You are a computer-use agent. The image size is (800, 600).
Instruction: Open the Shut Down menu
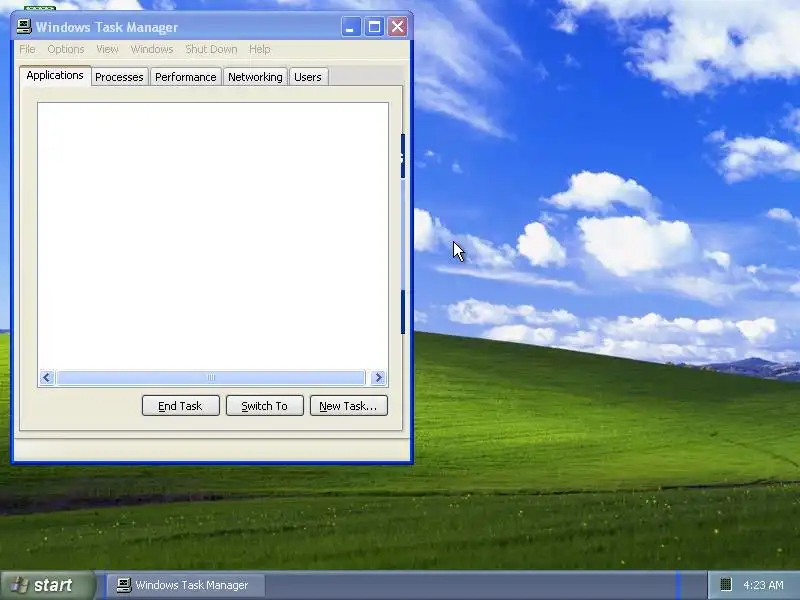[x=211, y=49]
